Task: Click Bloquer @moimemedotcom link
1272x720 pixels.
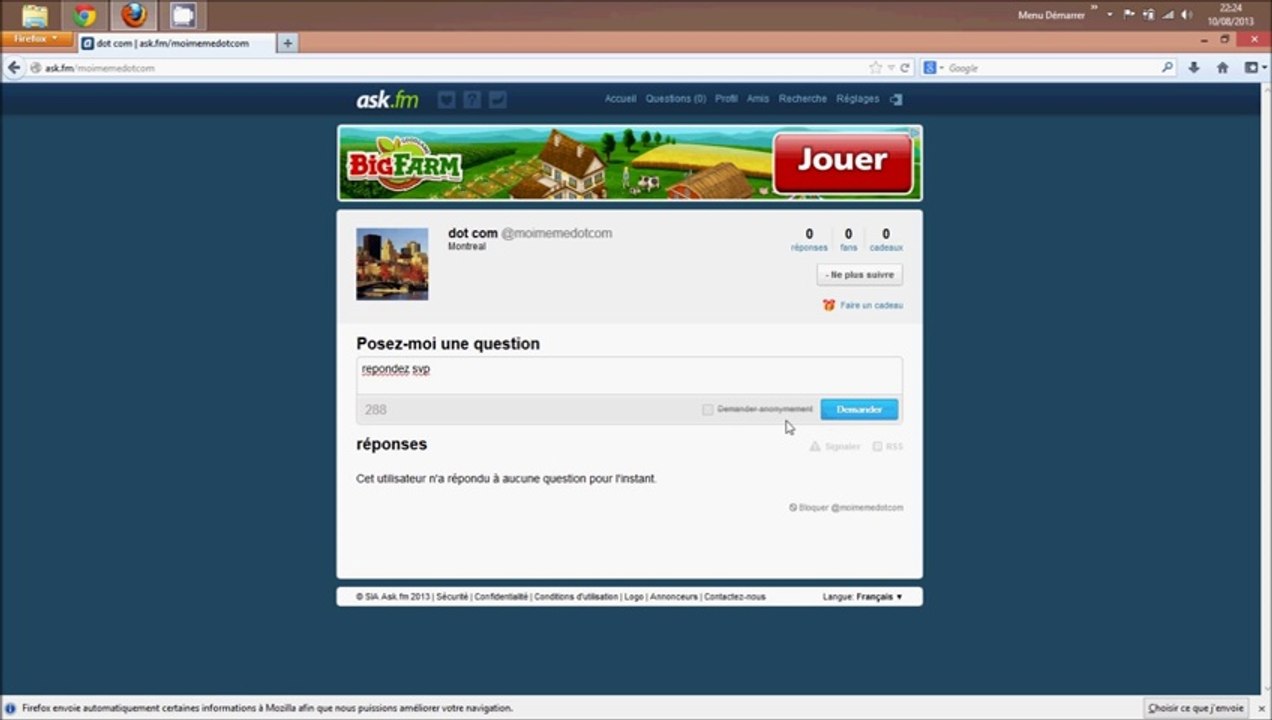Action: point(846,507)
